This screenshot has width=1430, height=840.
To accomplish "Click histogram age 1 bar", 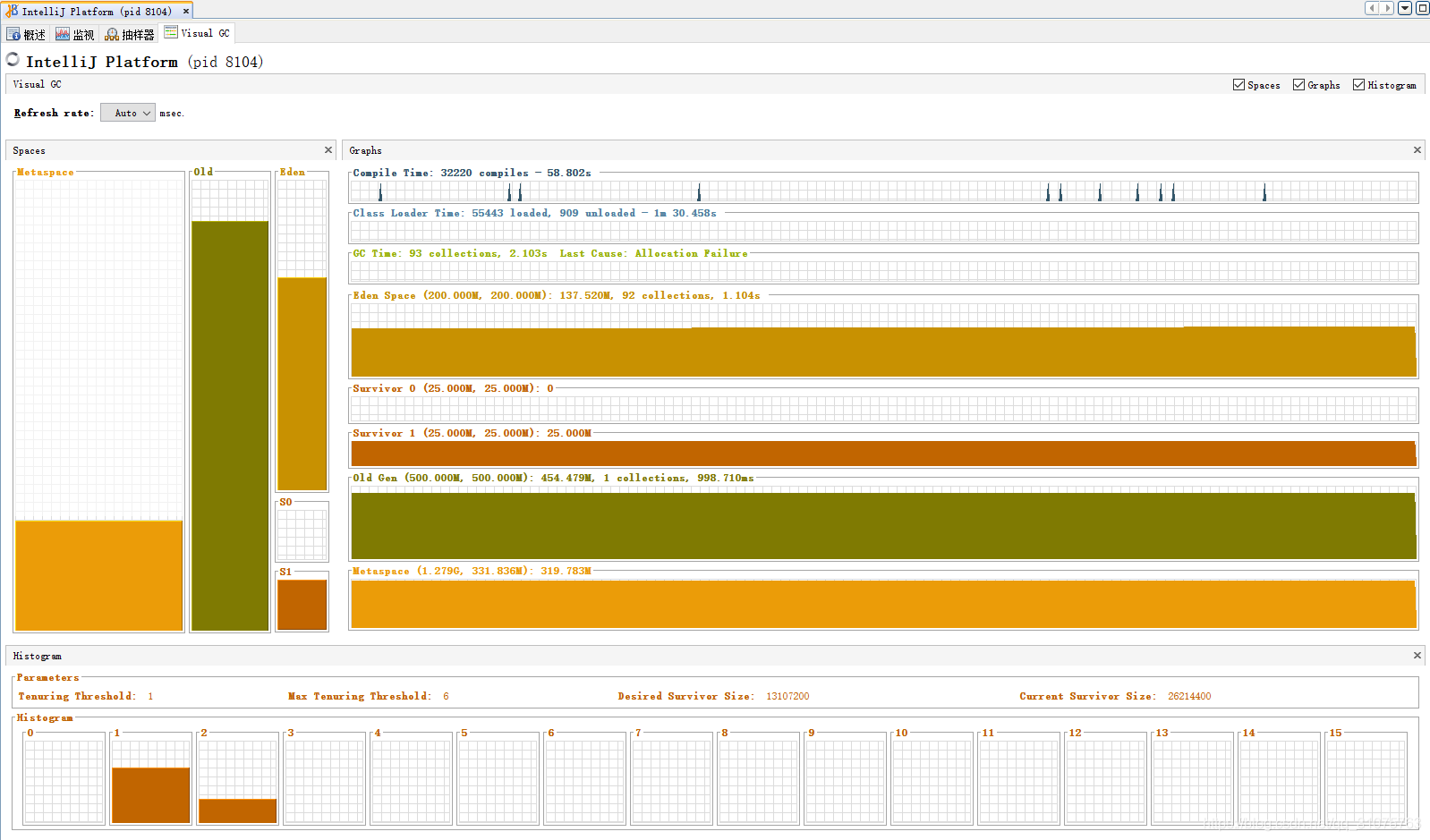I will (150, 795).
